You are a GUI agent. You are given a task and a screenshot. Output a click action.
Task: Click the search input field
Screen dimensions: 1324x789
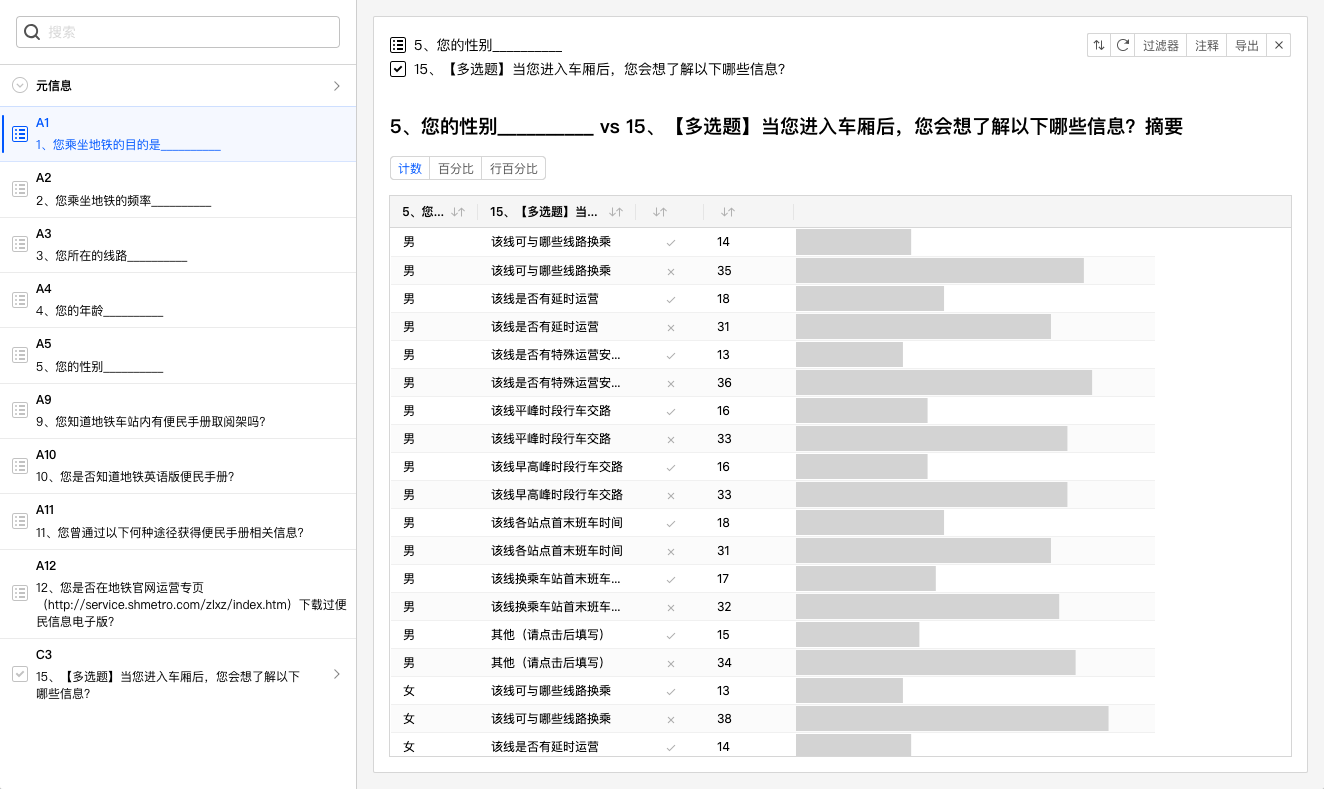click(x=178, y=32)
